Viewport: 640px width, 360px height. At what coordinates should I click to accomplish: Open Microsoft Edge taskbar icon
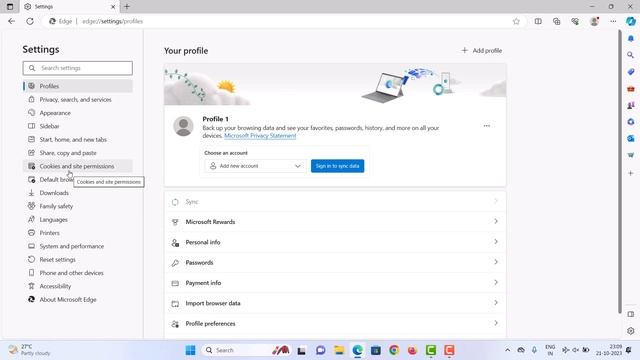(358, 350)
